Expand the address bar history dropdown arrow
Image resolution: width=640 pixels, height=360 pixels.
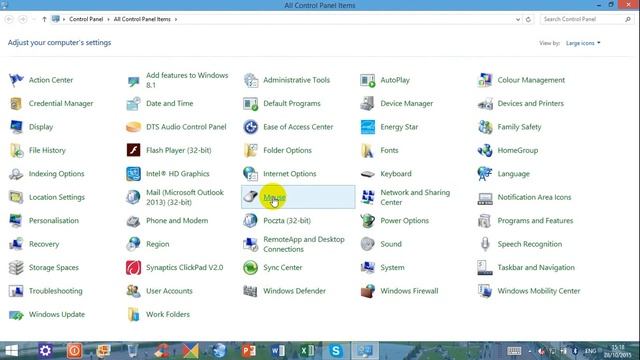518,20
